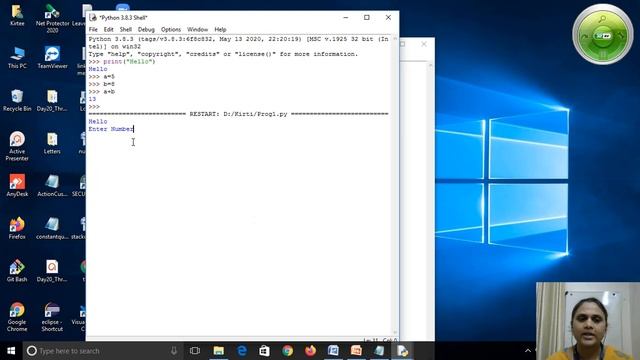Screen dimensions: 640x360
Task: Minimize the Python Shell window
Action: [346, 17]
